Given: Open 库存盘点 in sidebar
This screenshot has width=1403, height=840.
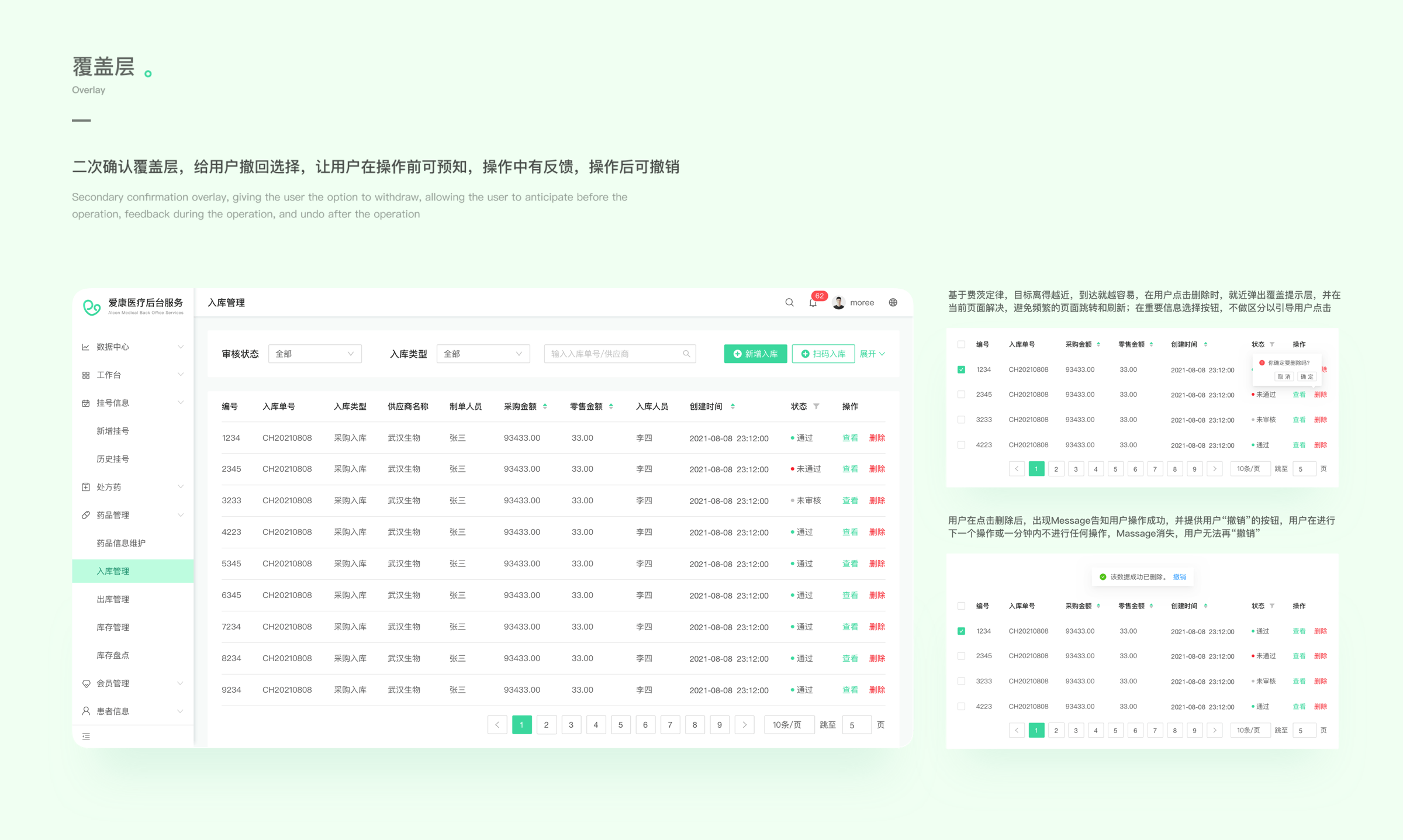Looking at the screenshot, I should point(113,655).
